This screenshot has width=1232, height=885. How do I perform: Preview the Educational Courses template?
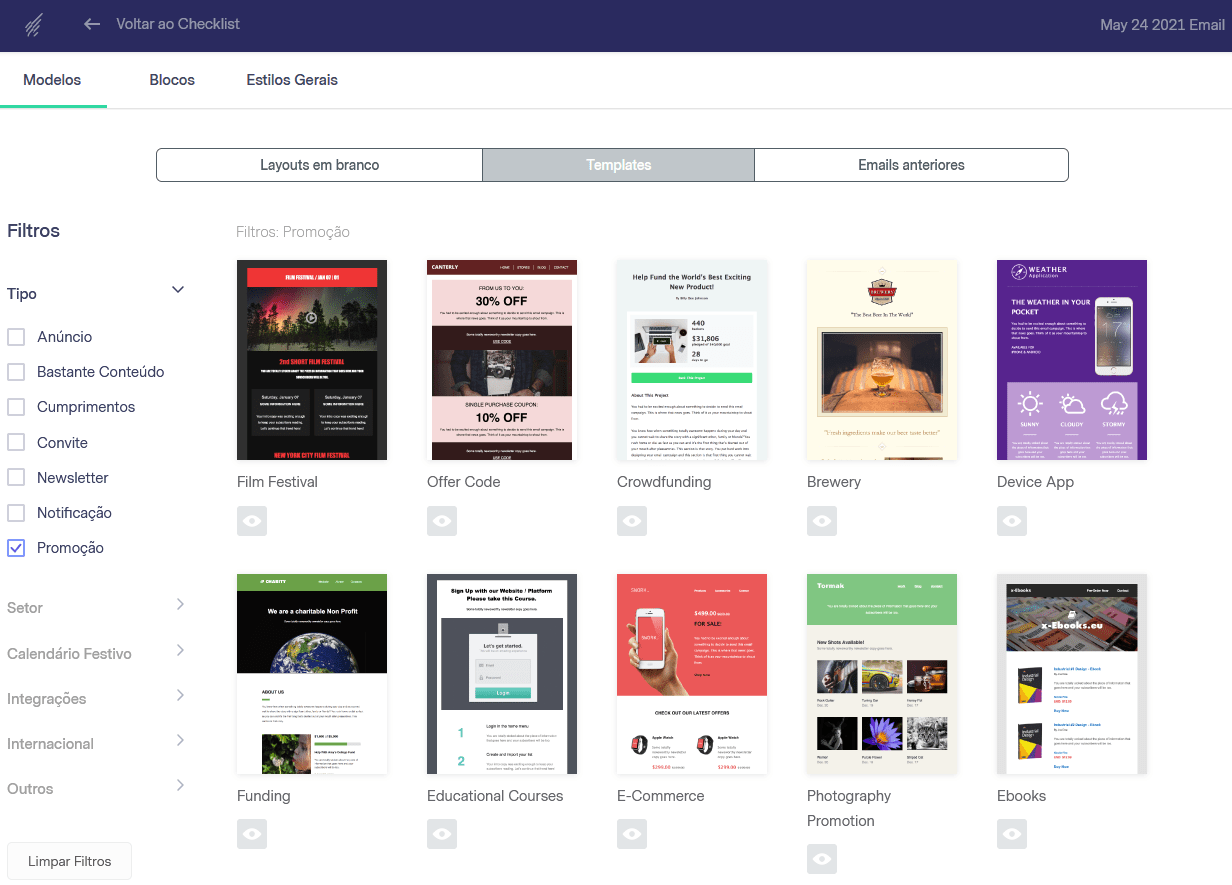pyautogui.click(x=441, y=833)
